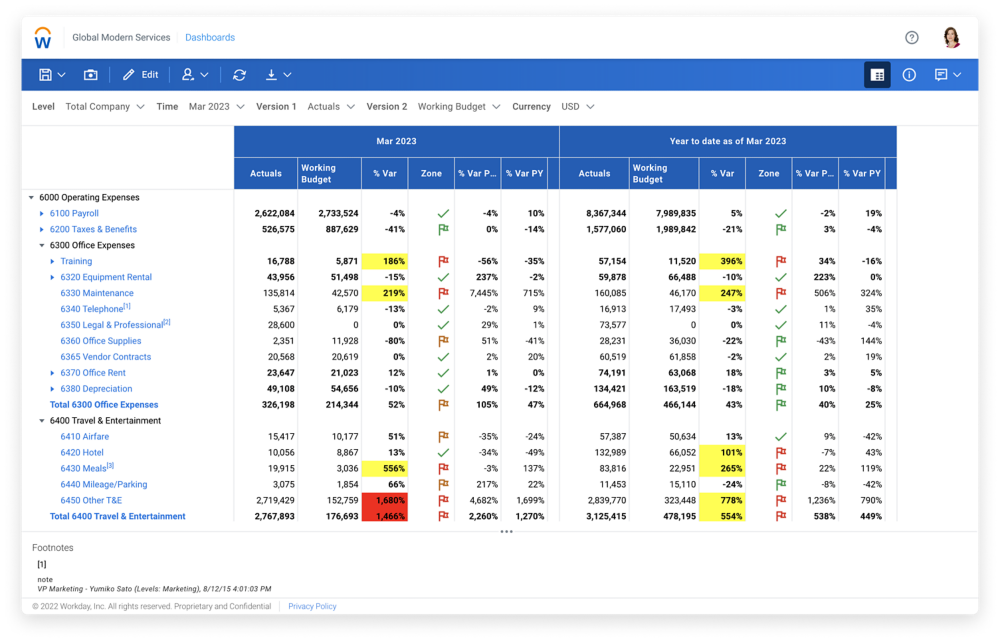Open the comments menu icon
Image resolution: width=1000 pixels, height=642 pixels.
[x=947, y=75]
